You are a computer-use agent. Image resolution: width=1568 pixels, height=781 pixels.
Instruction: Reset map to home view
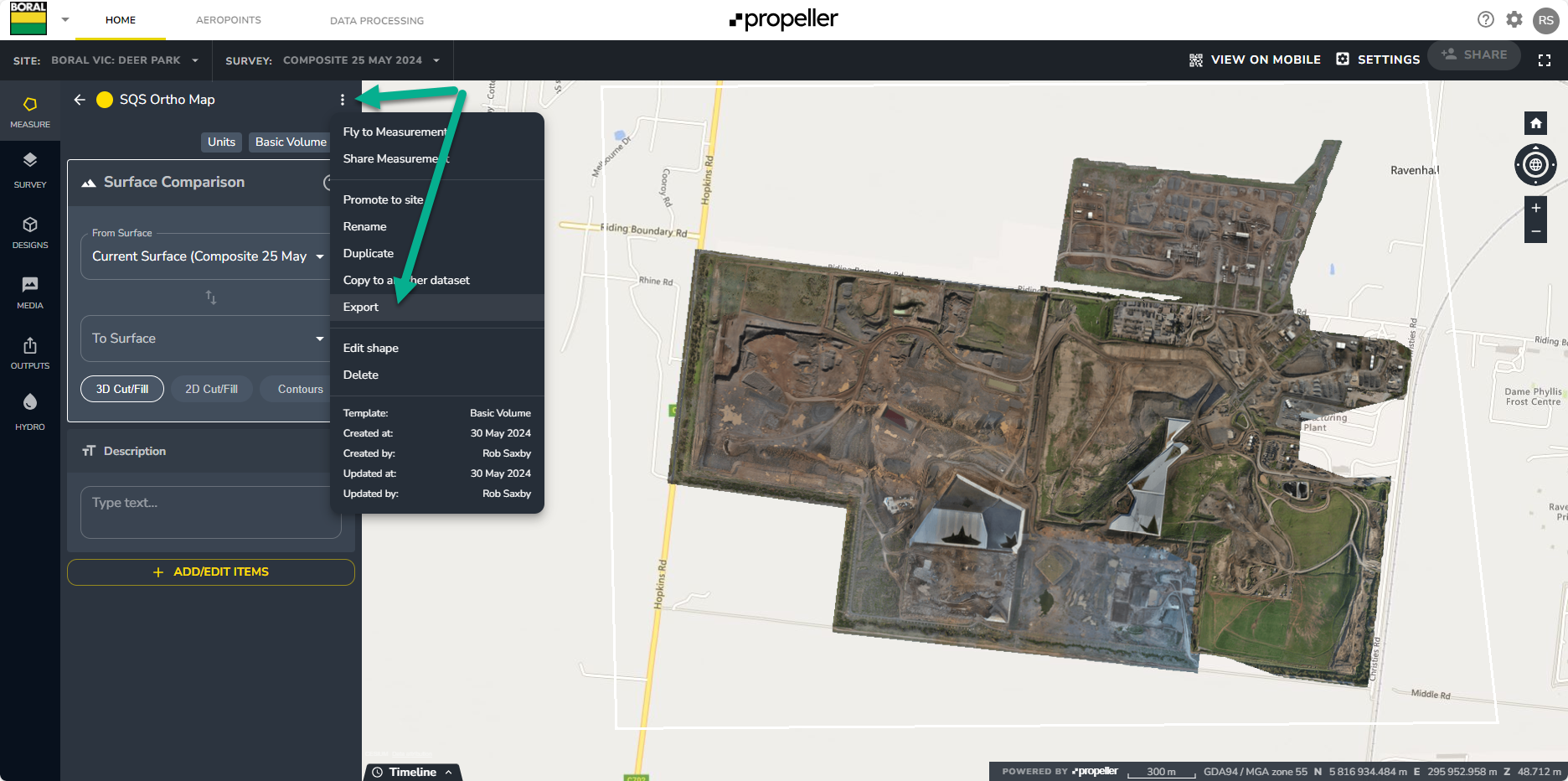coord(1535,123)
